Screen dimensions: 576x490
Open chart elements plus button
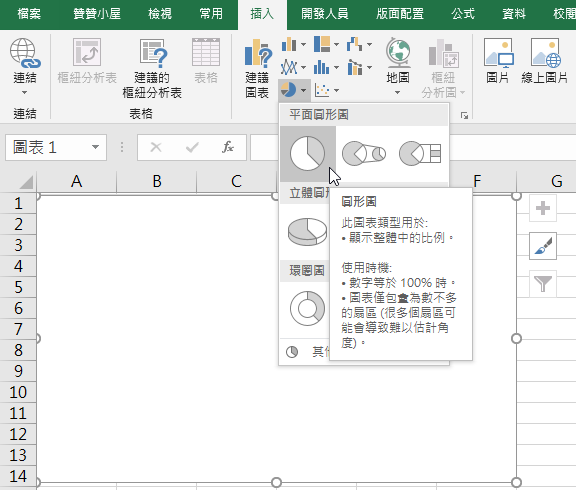543,208
